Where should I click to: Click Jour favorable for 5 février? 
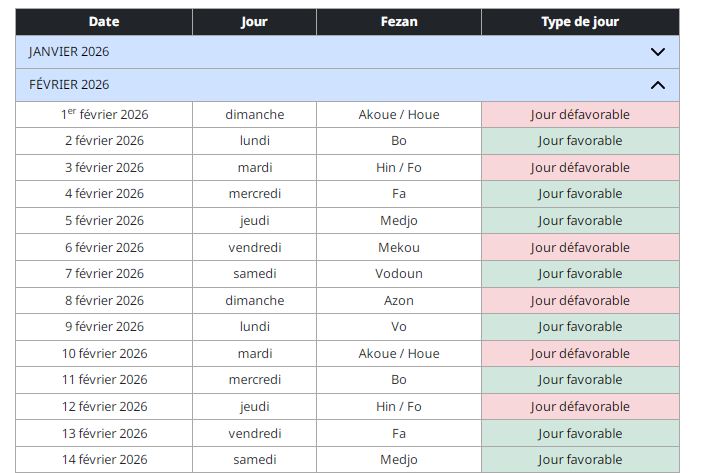580,220
